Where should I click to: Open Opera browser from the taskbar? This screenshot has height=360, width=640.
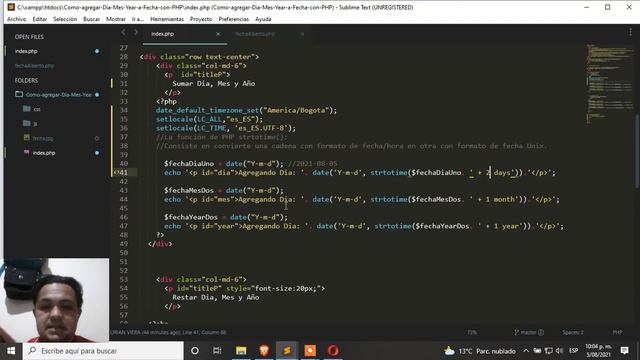pyautogui.click(x=333, y=351)
